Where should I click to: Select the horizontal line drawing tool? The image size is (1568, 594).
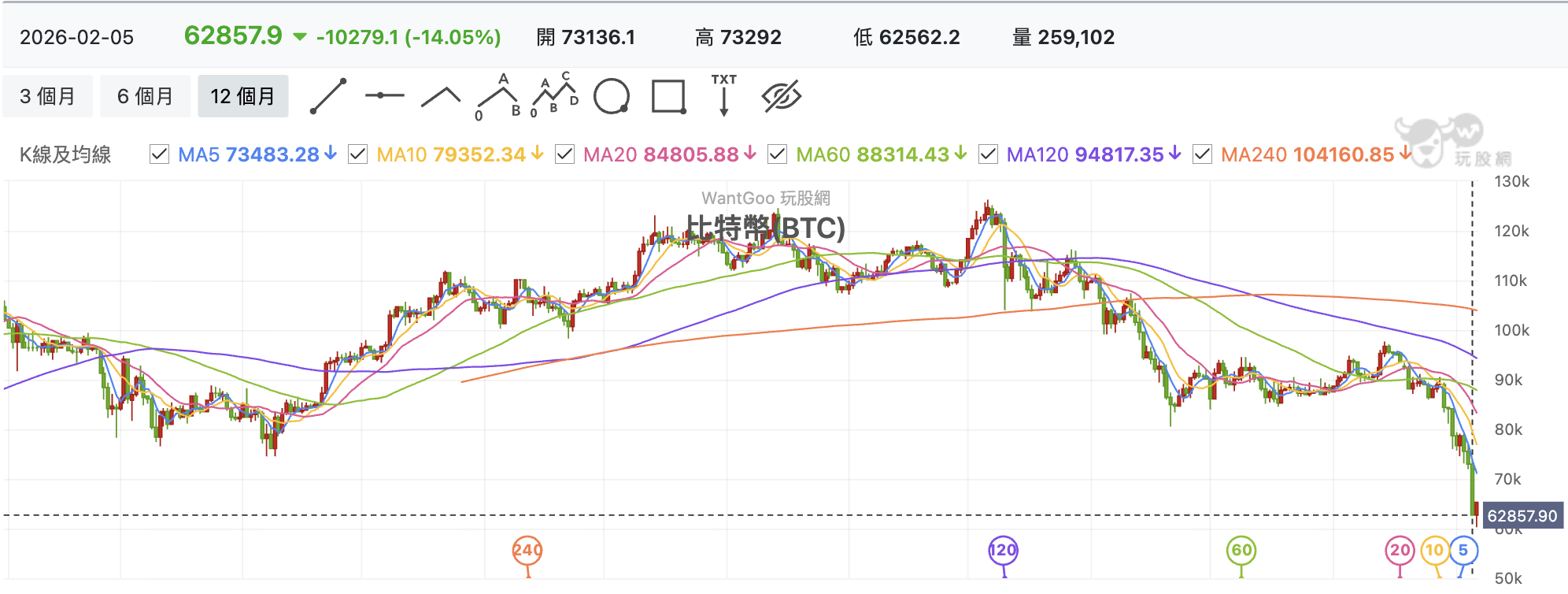pos(384,95)
